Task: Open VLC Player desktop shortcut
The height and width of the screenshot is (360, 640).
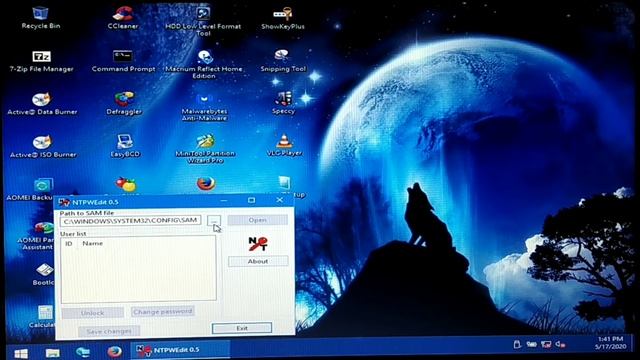Action: (x=284, y=145)
